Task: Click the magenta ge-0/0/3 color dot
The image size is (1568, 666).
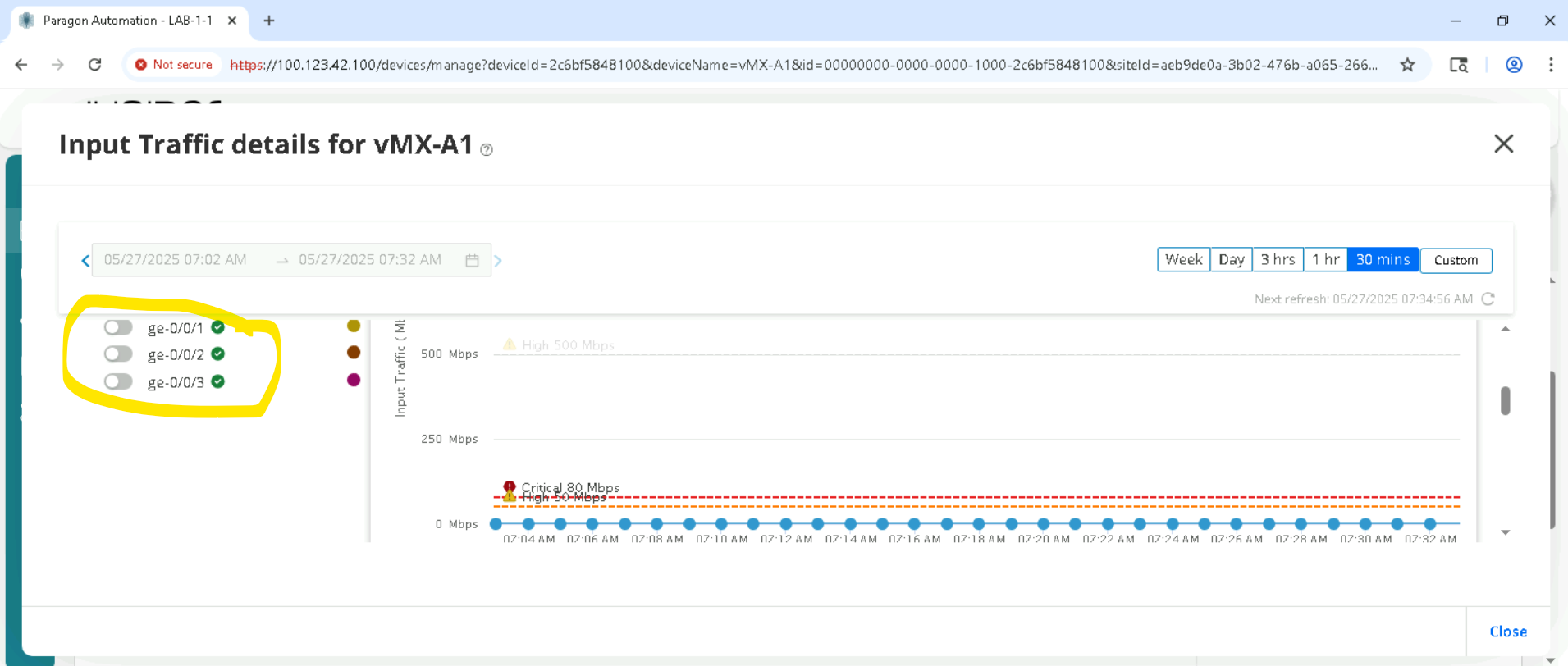Action: pos(354,380)
